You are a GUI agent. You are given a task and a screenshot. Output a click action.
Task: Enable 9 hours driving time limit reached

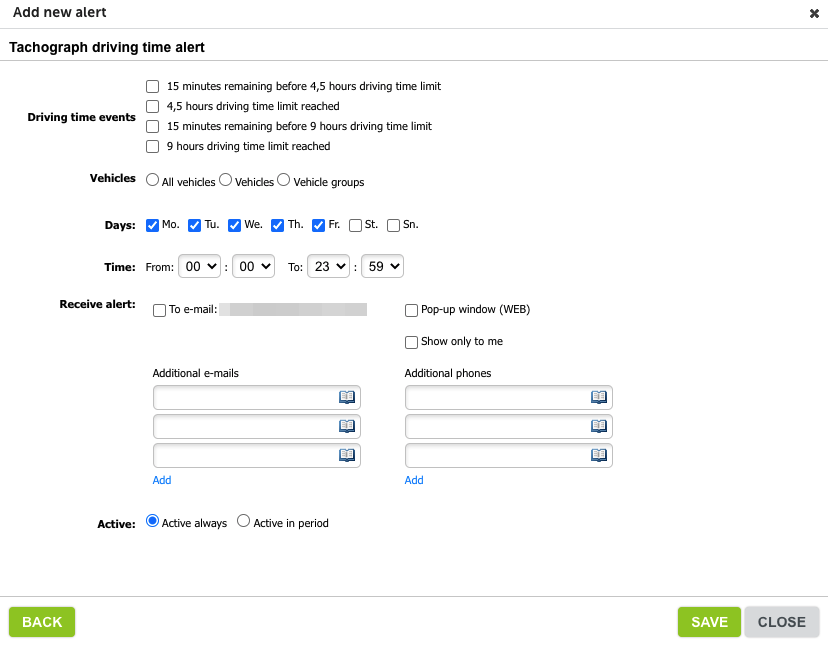[153, 146]
